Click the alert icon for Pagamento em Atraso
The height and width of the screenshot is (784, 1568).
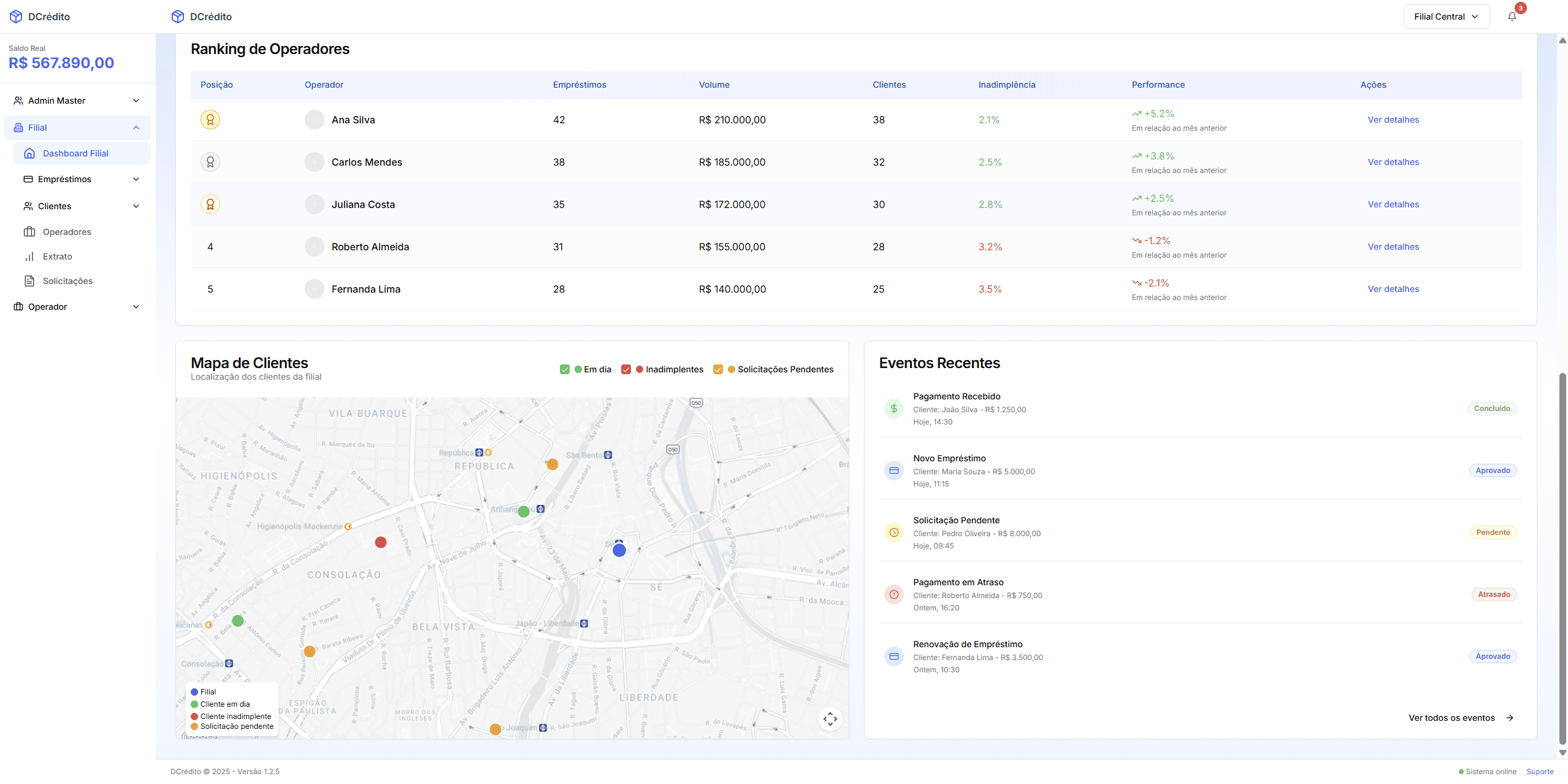[x=893, y=594]
